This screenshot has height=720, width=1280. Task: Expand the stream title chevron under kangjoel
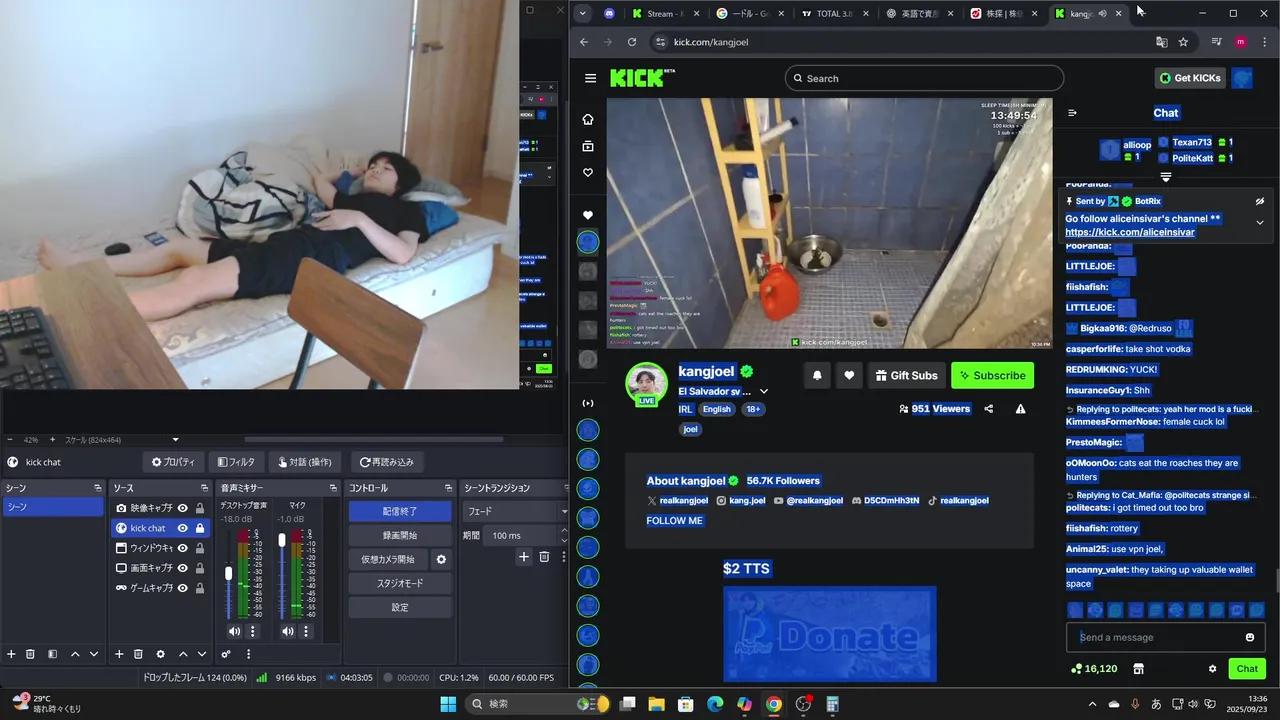pyautogui.click(x=764, y=391)
